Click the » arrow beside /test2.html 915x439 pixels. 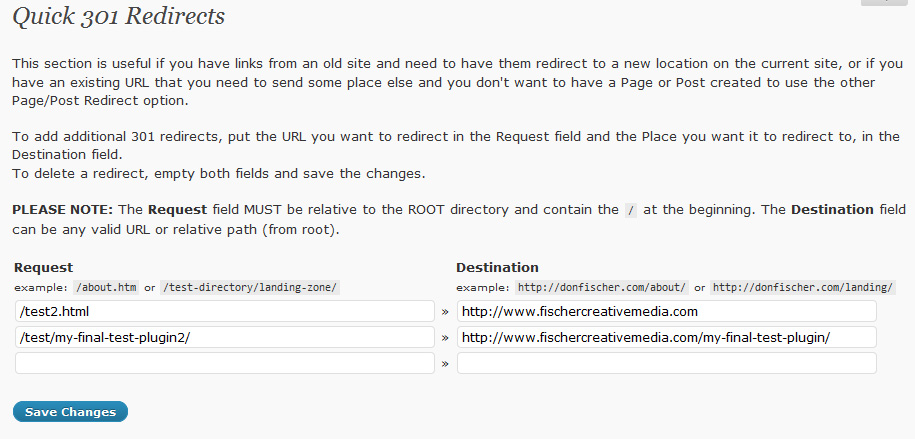(x=445, y=312)
